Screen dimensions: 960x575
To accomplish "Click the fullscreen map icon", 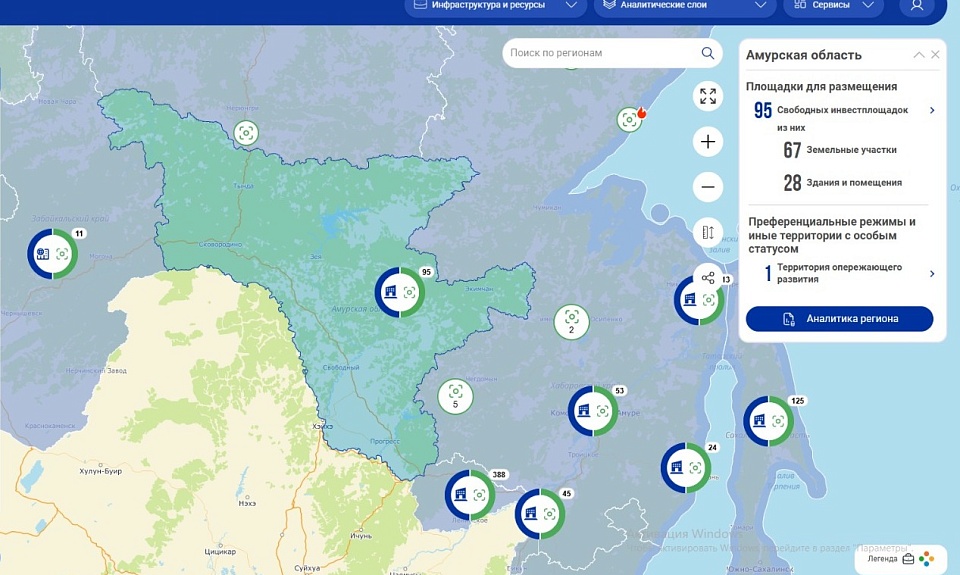I will [708, 96].
